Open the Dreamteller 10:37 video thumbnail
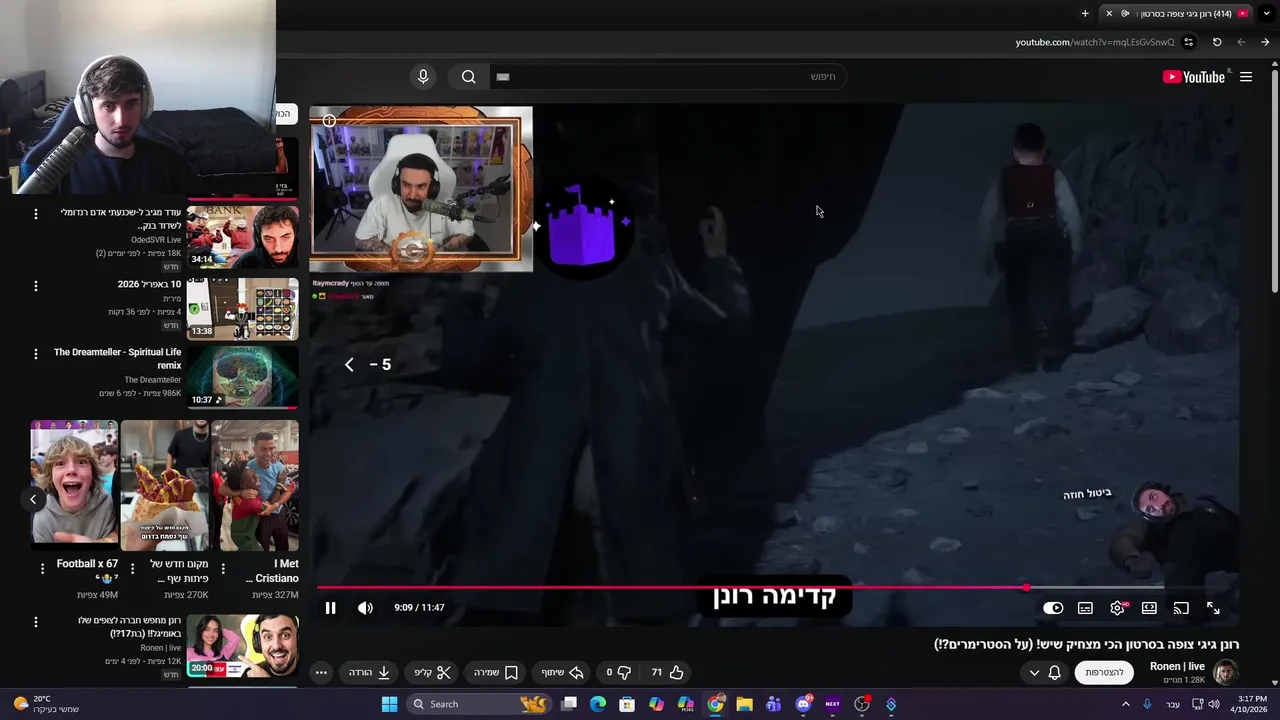The image size is (1280, 720). pos(242,377)
